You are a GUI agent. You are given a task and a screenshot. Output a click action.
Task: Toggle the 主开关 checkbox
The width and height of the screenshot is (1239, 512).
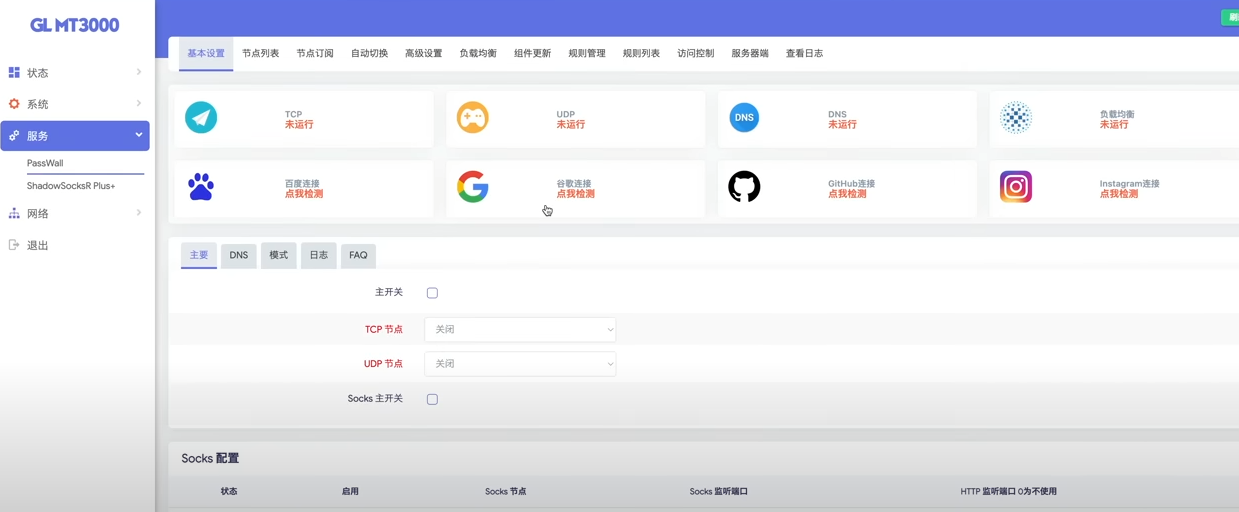(432, 293)
